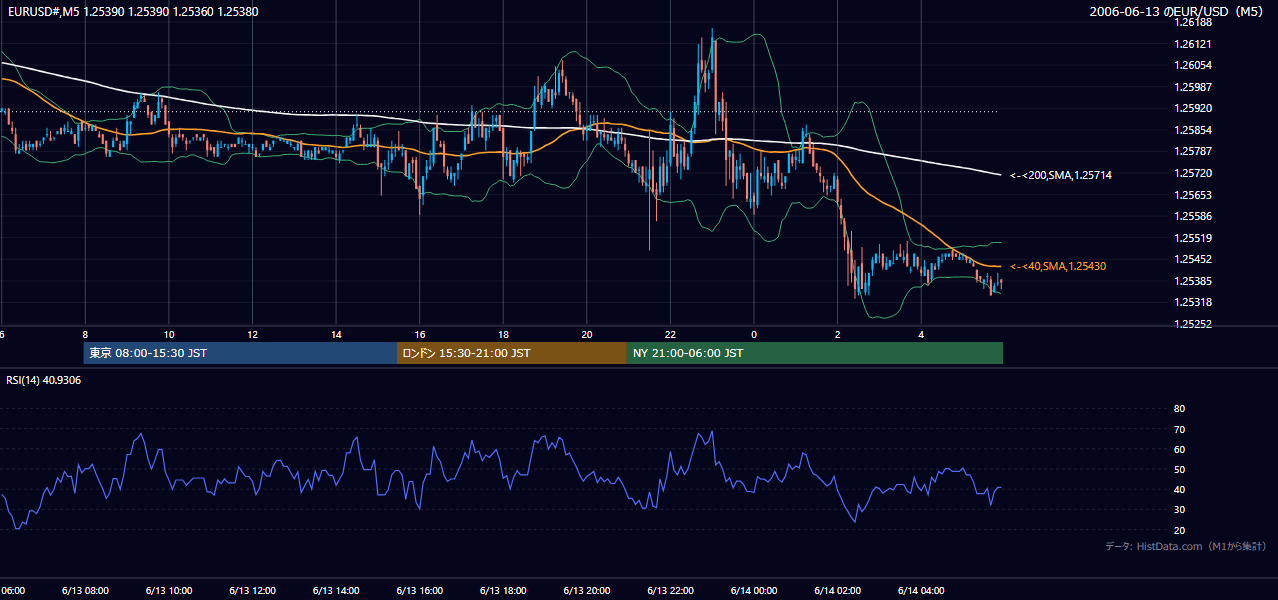The height and width of the screenshot is (600, 1278).
Task: Click price axis label 1.26054
Action: coord(1193,65)
